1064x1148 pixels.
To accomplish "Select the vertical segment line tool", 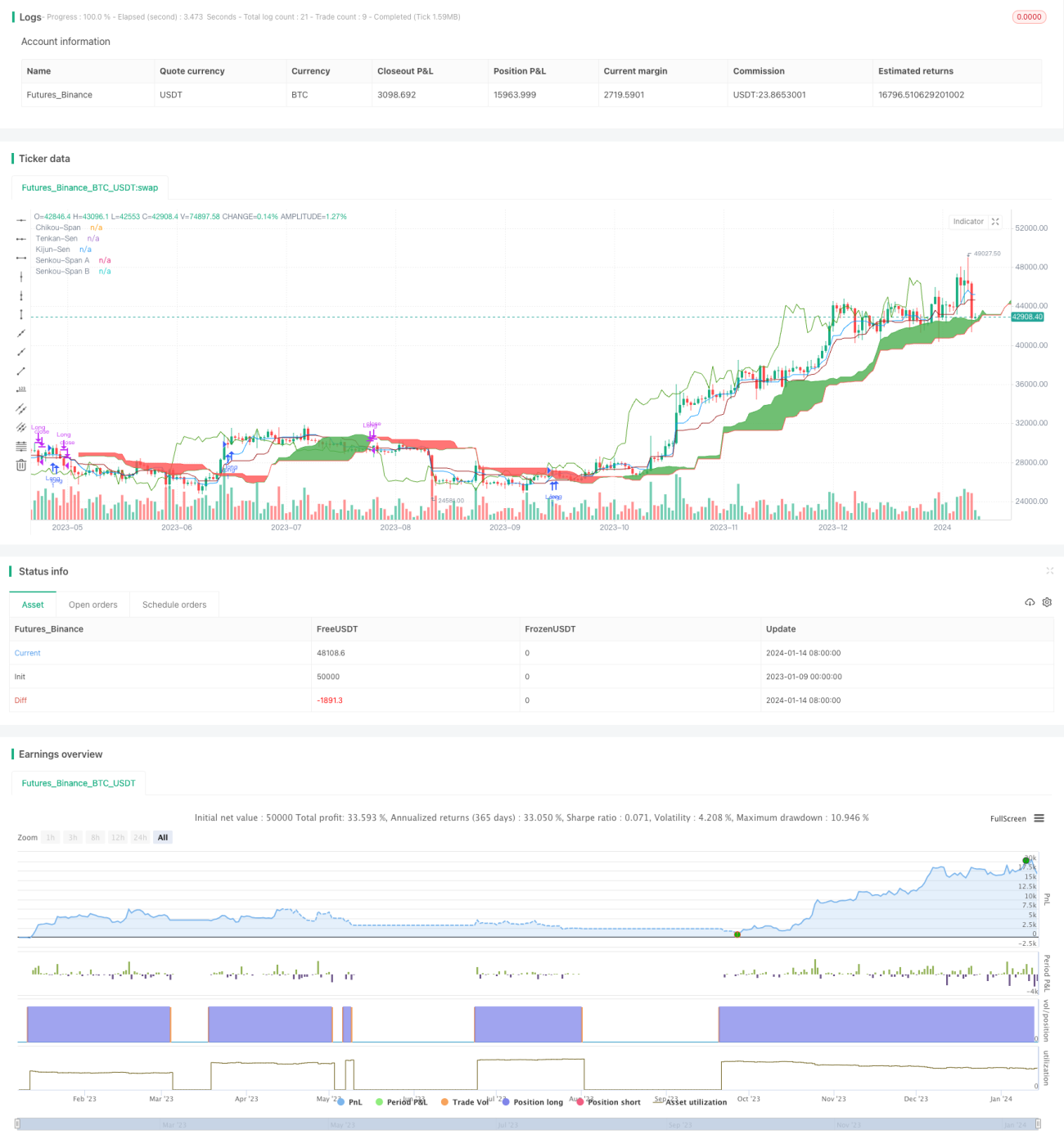I will (21, 314).
